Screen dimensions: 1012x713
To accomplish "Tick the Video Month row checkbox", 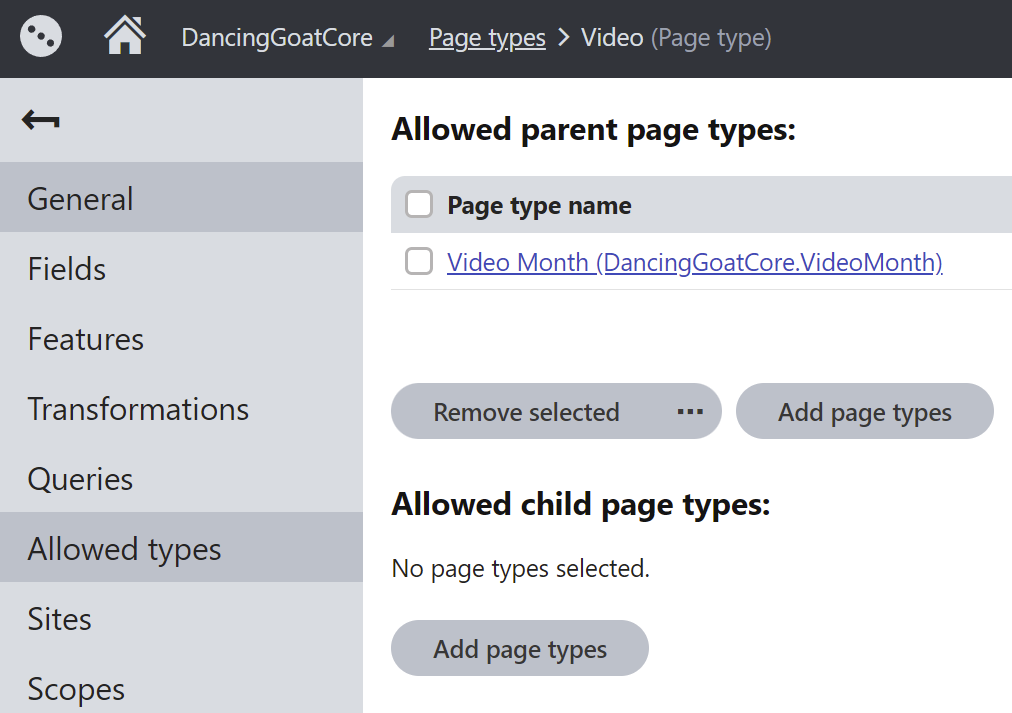I will (x=419, y=261).
